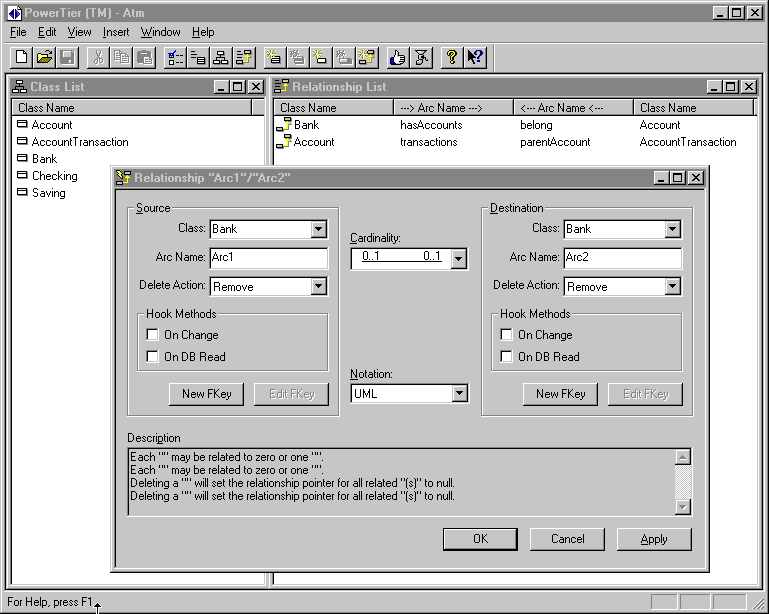The width and height of the screenshot is (769, 614).
Task: Open the Insert menu
Action: click(x=116, y=32)
